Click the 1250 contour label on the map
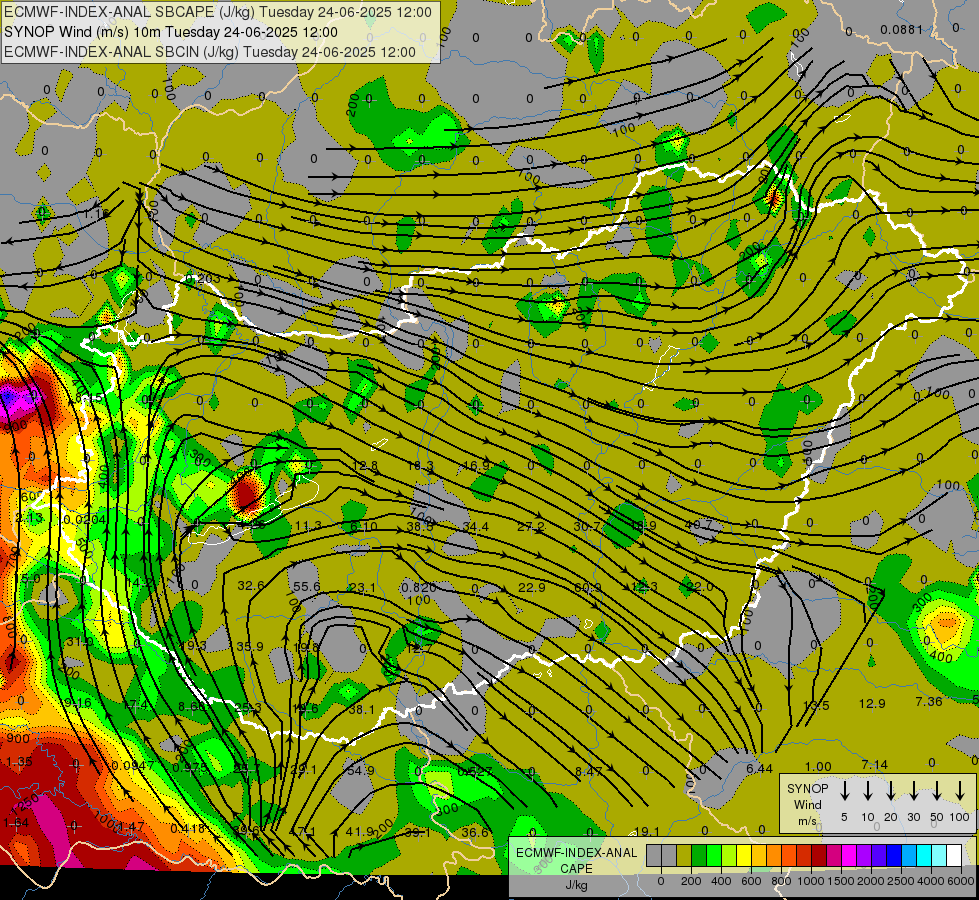Viewport: 979px width, 900px height. [x=25, y=804]
